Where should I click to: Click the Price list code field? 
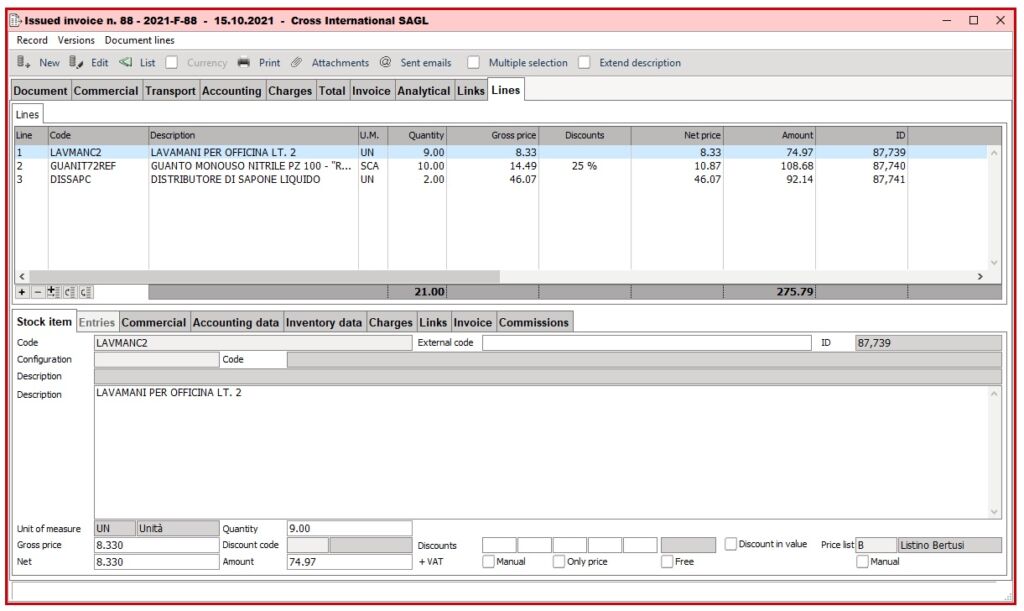876,545
